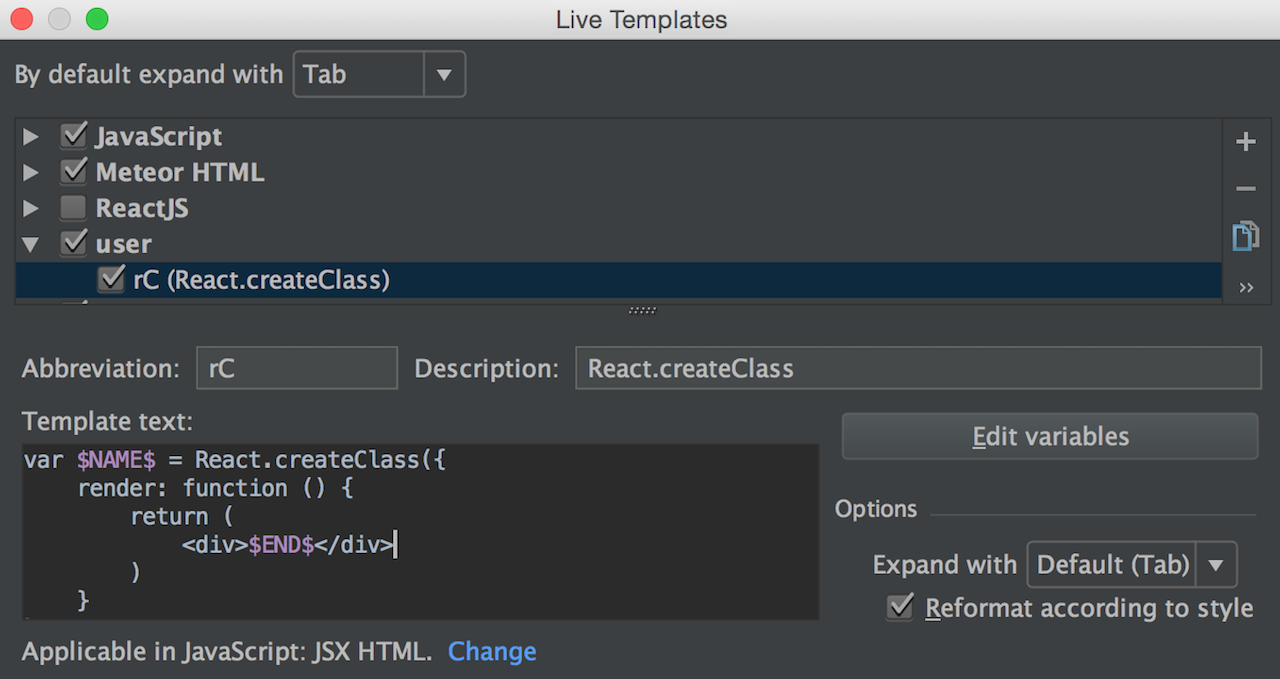Remove selected template with minus icon

(1245, 189)
